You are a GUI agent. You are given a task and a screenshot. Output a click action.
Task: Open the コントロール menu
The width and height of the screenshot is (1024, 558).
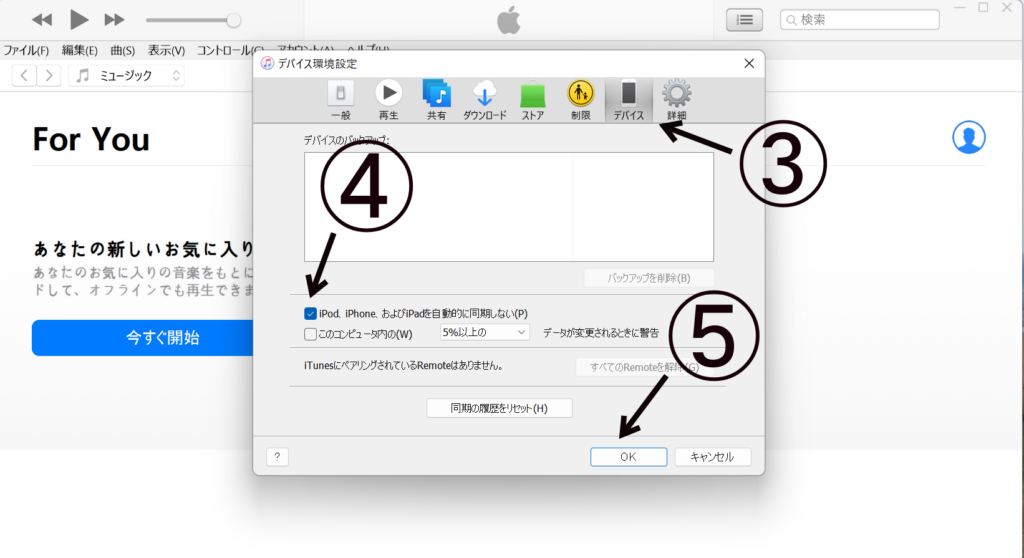[x=230, y=50]
